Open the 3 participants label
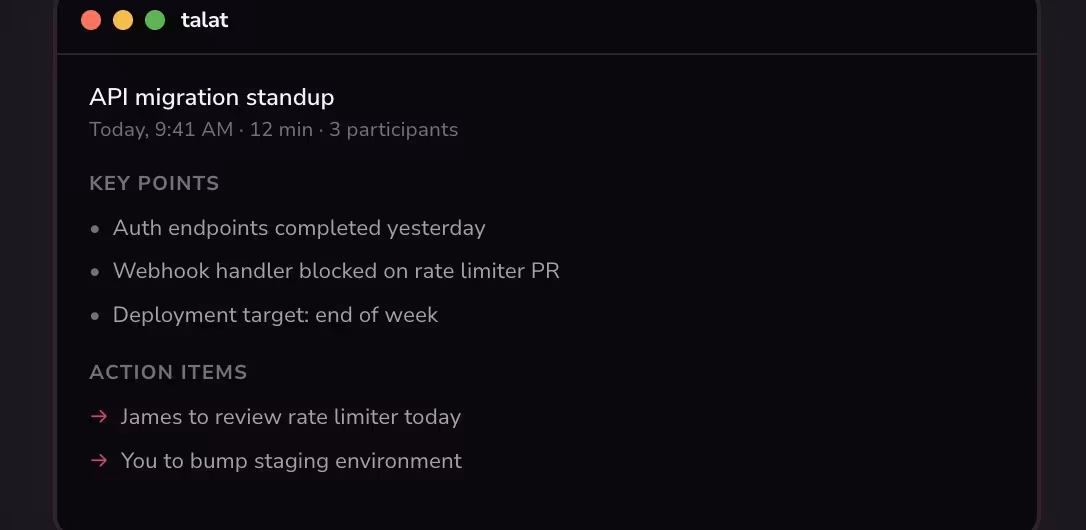Image resolution: width=1086 pixels, height=530 pixels. pyautogui.click(x=394, y=129)
